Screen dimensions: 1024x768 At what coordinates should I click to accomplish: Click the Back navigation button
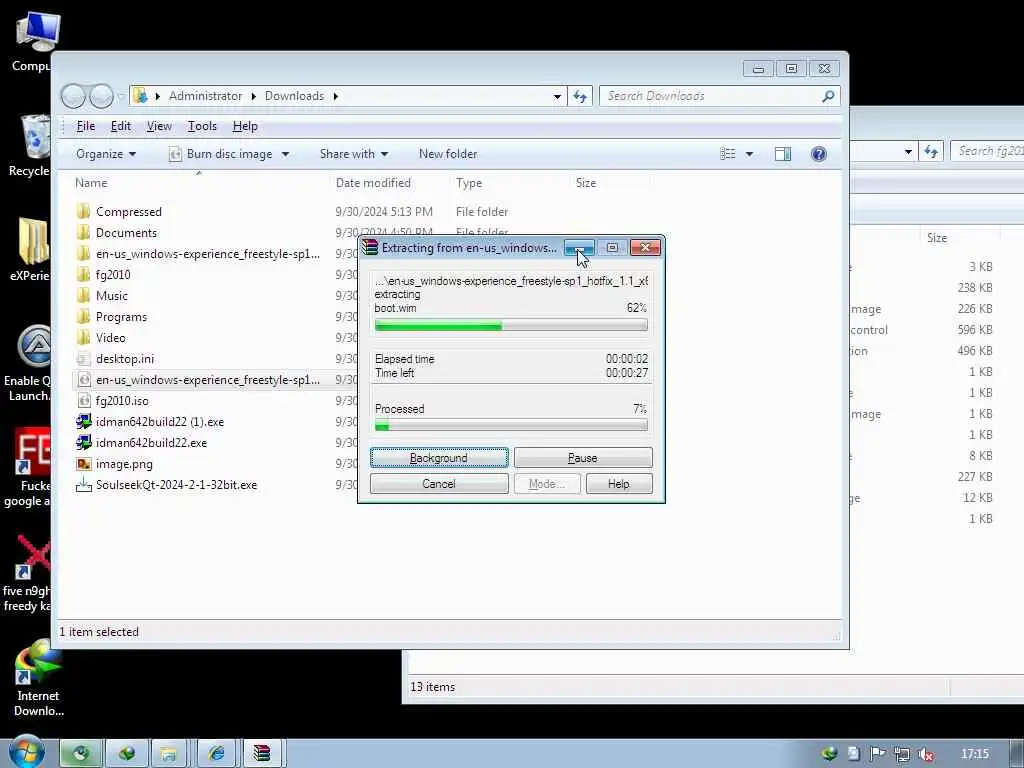[73, 96]
